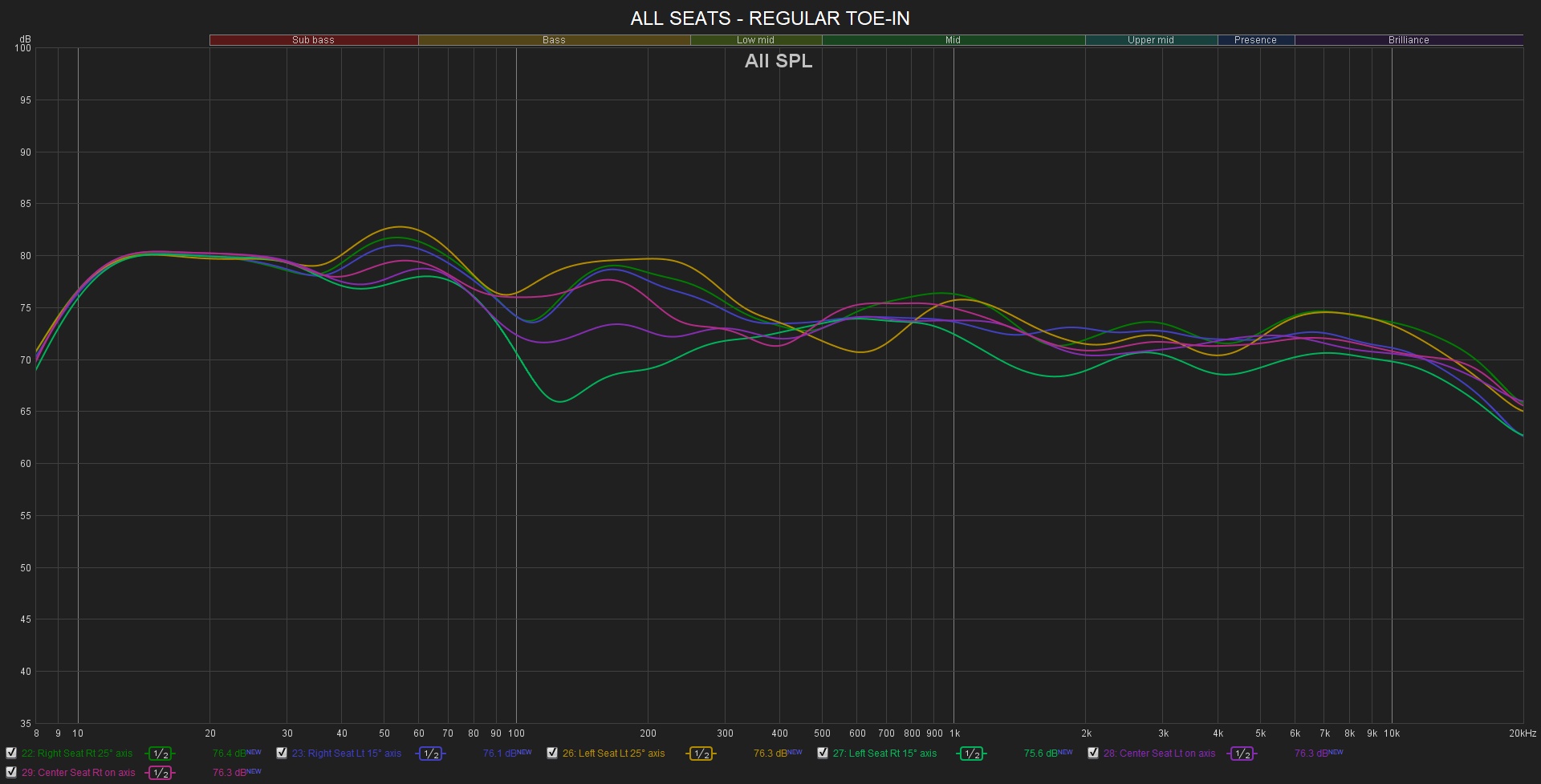Screen dimensions: 1541x784
Task: Click the dB unit label on the Y axis
Action: pyautogui.click(x=26, y=39)
